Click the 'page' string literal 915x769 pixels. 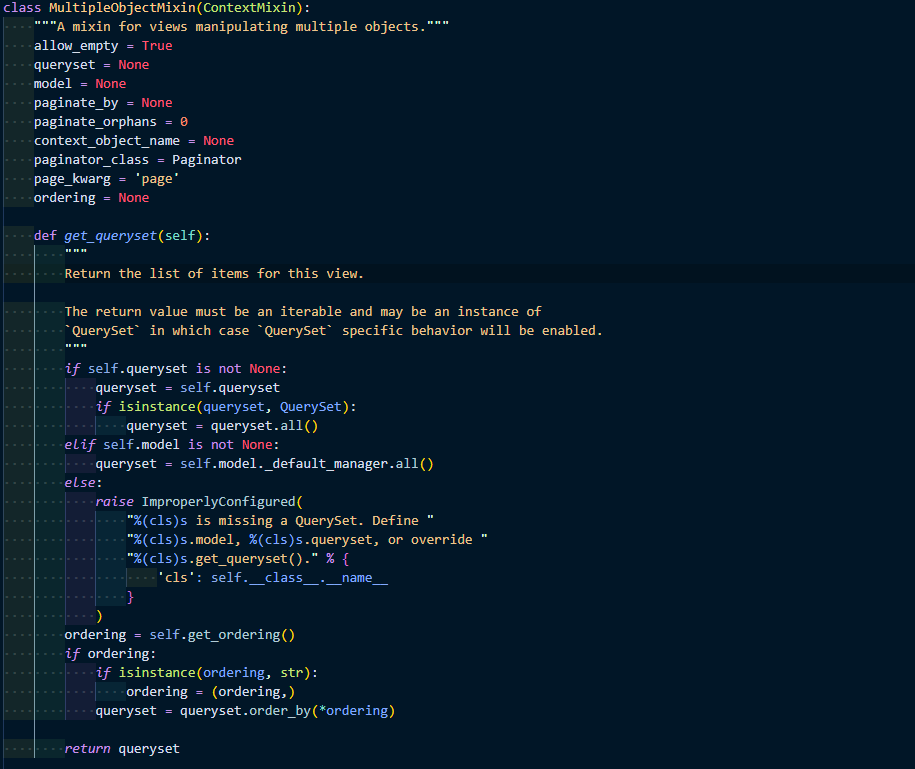click(157, 179)
